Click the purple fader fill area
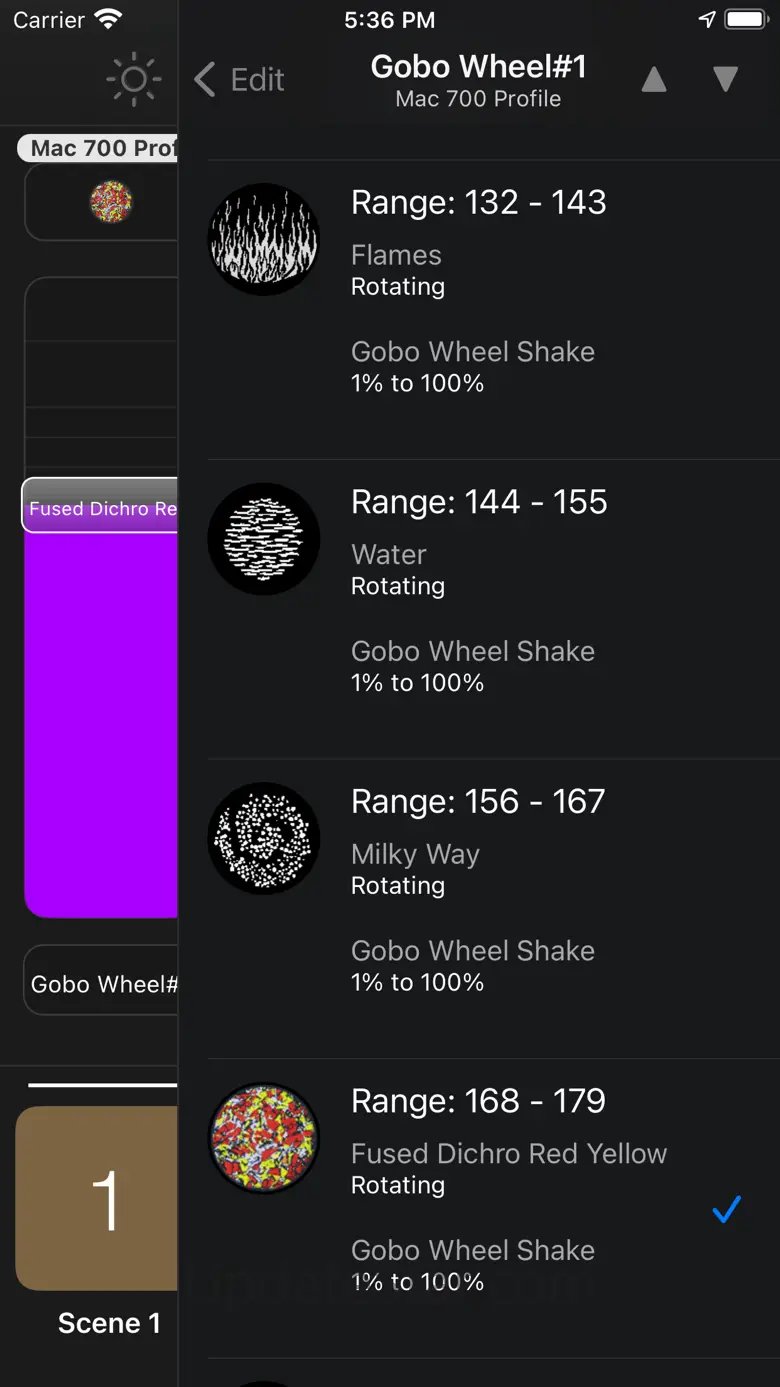Viewport: 780px width, 1387px height. [101, 720]
